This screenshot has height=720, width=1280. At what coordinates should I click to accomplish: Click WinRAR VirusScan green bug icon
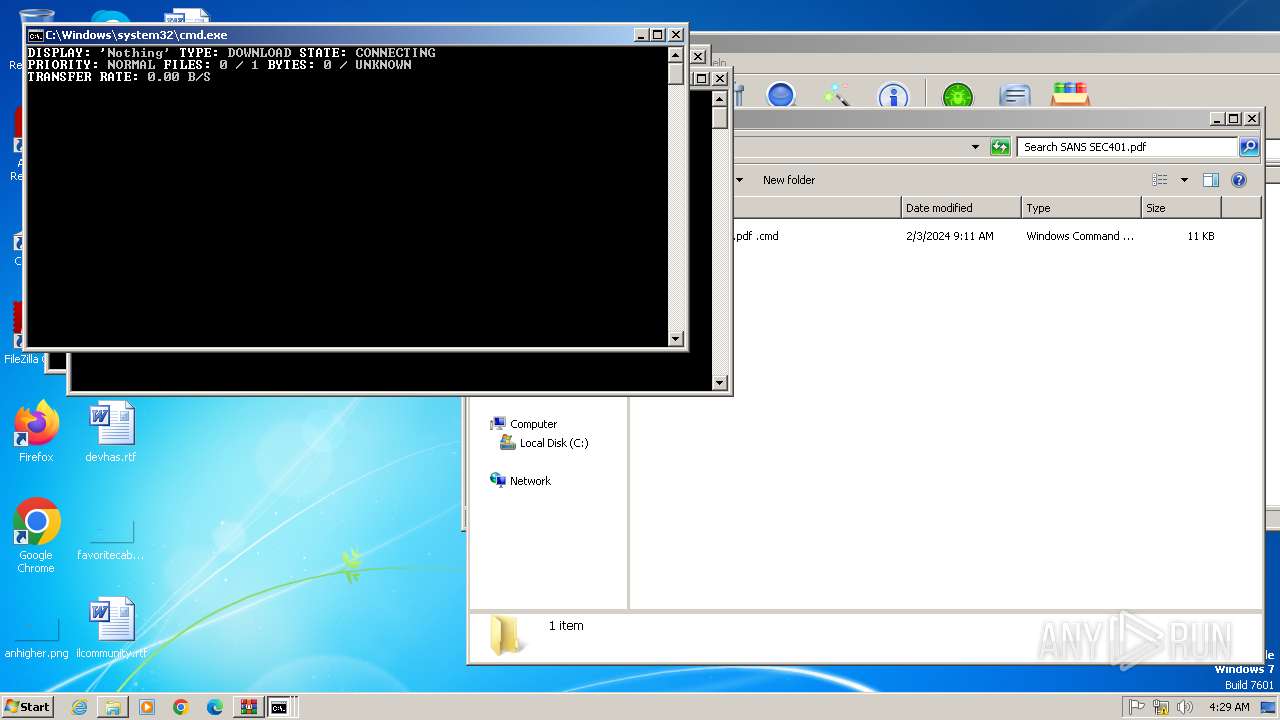(957, 96)
